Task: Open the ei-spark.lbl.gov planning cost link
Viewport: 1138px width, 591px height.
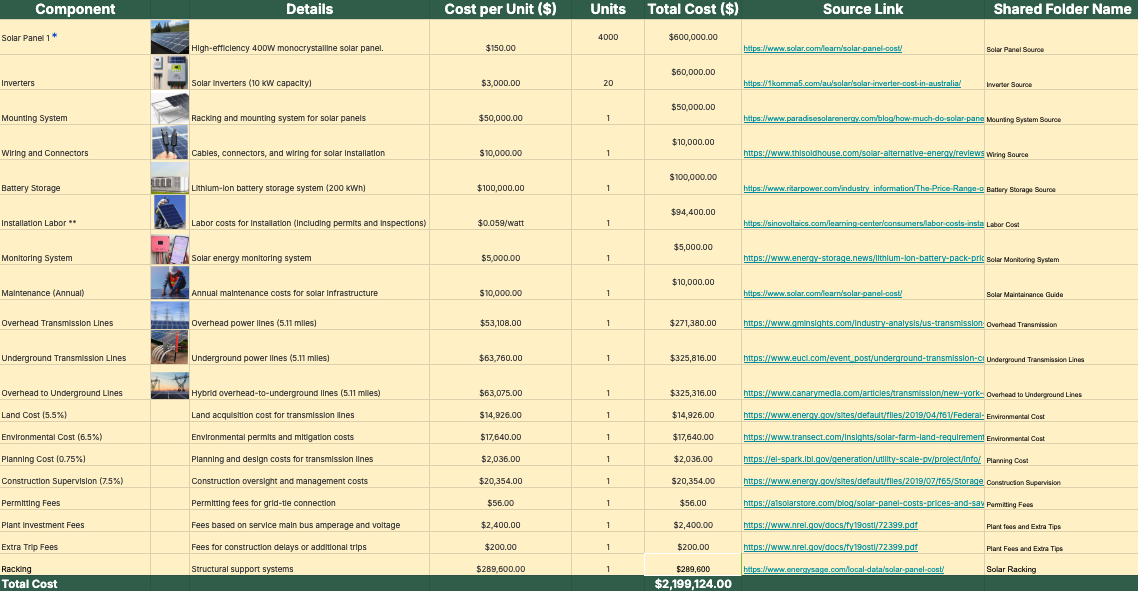Action: (861, 459)
